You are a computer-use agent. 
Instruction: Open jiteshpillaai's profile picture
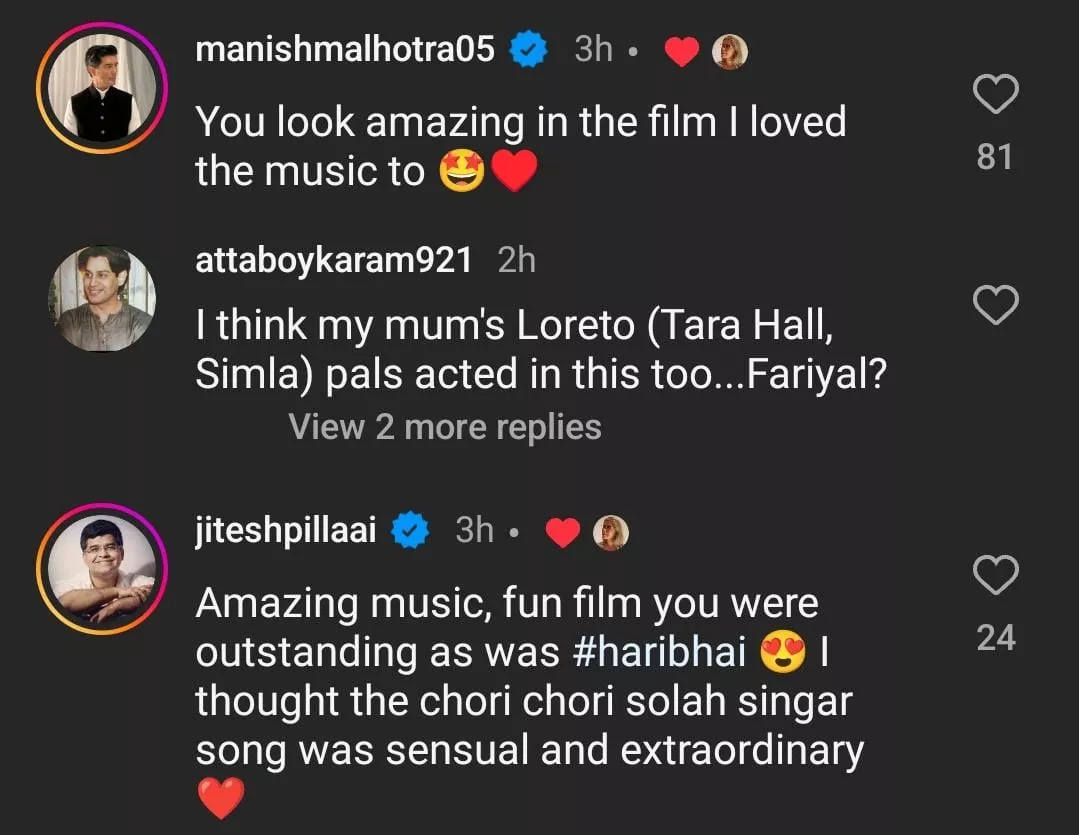coord(102,568)
